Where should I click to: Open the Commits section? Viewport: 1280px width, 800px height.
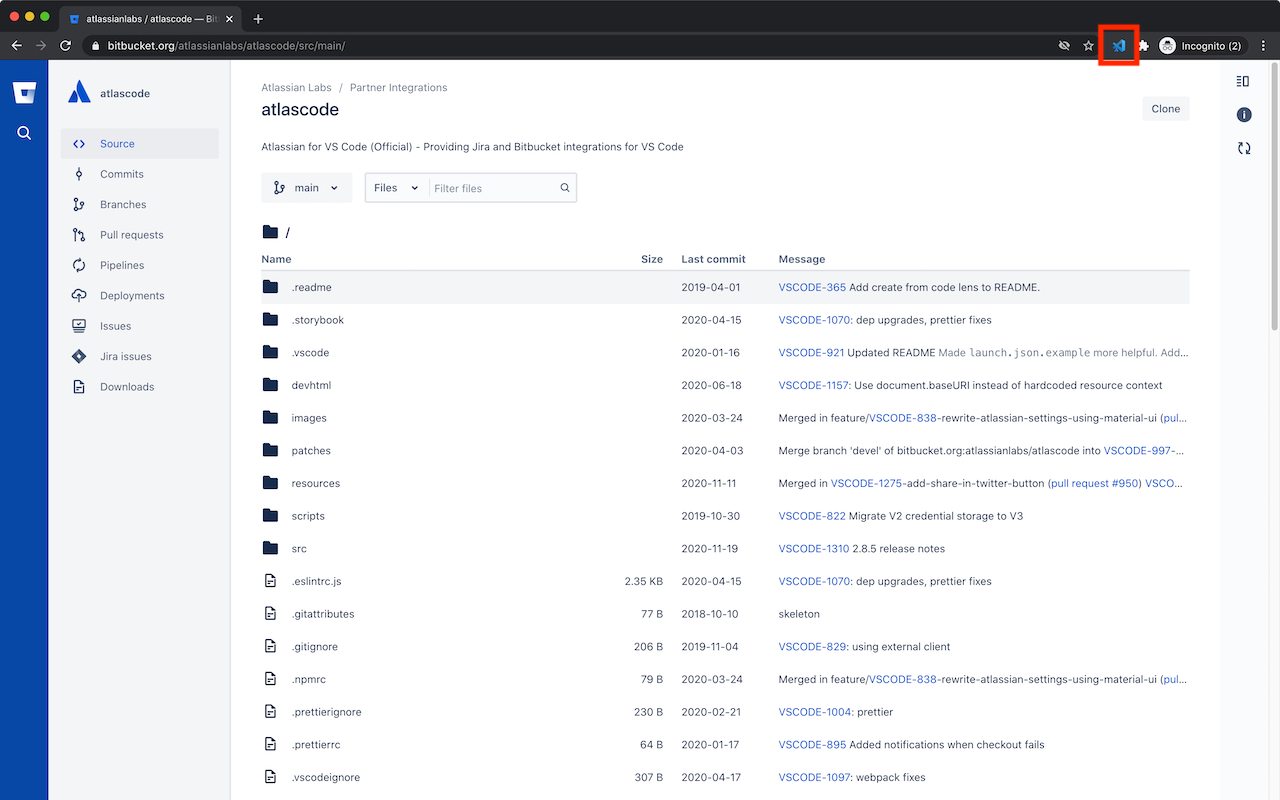(140, 174)
